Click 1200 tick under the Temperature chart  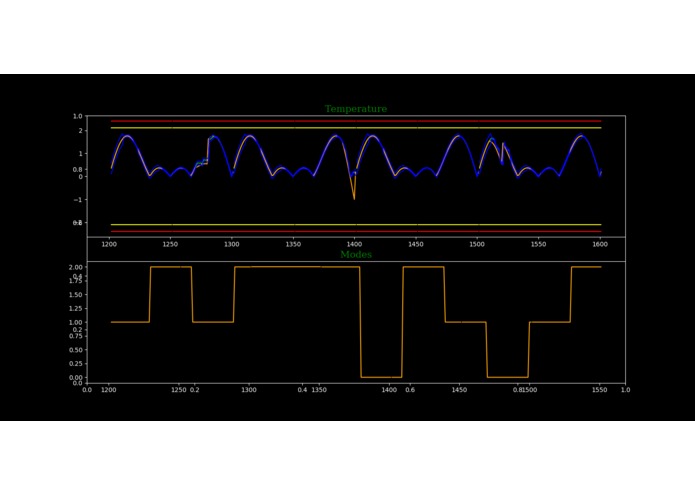[x=109, y=244]
